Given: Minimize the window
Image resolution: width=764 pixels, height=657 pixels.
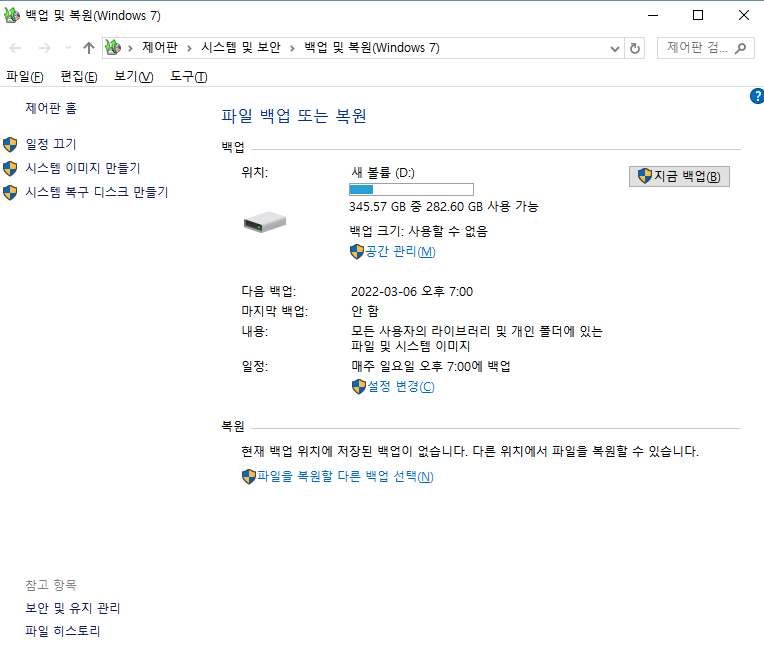Looking at the screenshot, I should [x=653, y=15].
